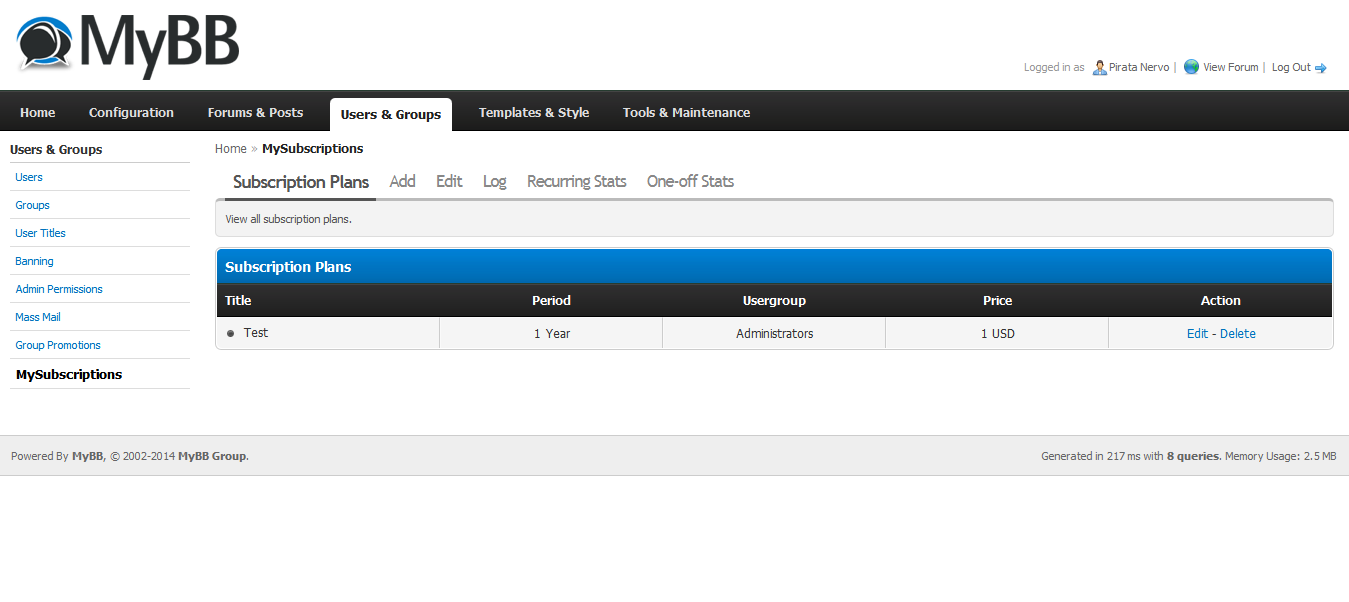Select Banning in the sidebar

click(34, 261)
